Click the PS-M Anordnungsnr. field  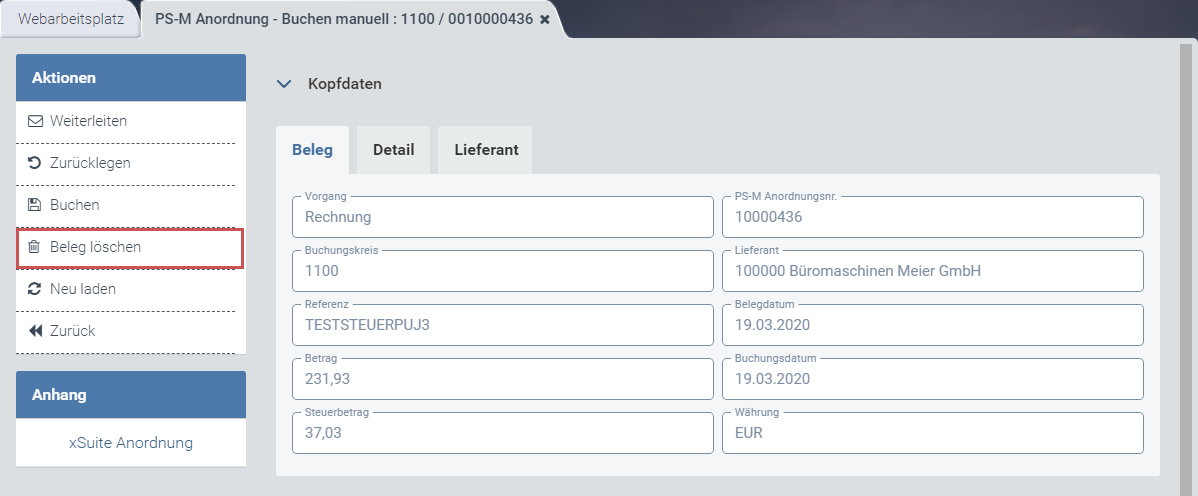click(932, 217)
